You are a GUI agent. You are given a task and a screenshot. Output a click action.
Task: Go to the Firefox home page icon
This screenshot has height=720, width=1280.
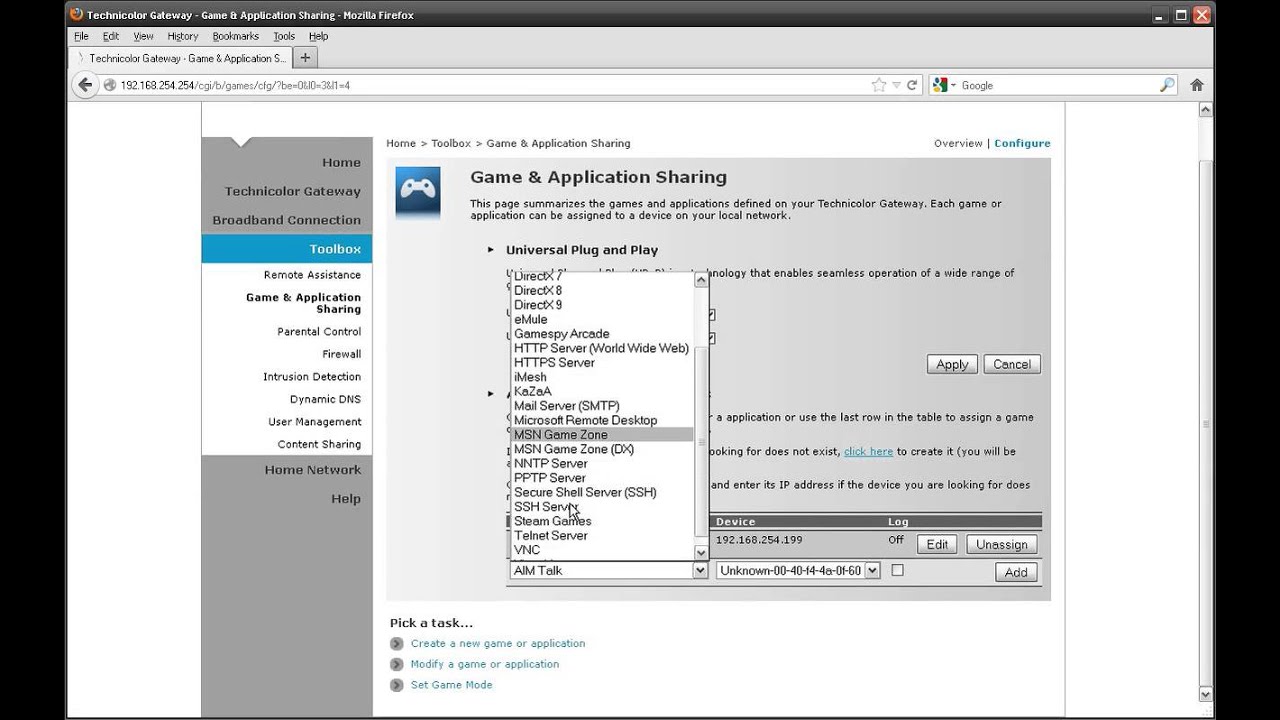point(1197,85)
